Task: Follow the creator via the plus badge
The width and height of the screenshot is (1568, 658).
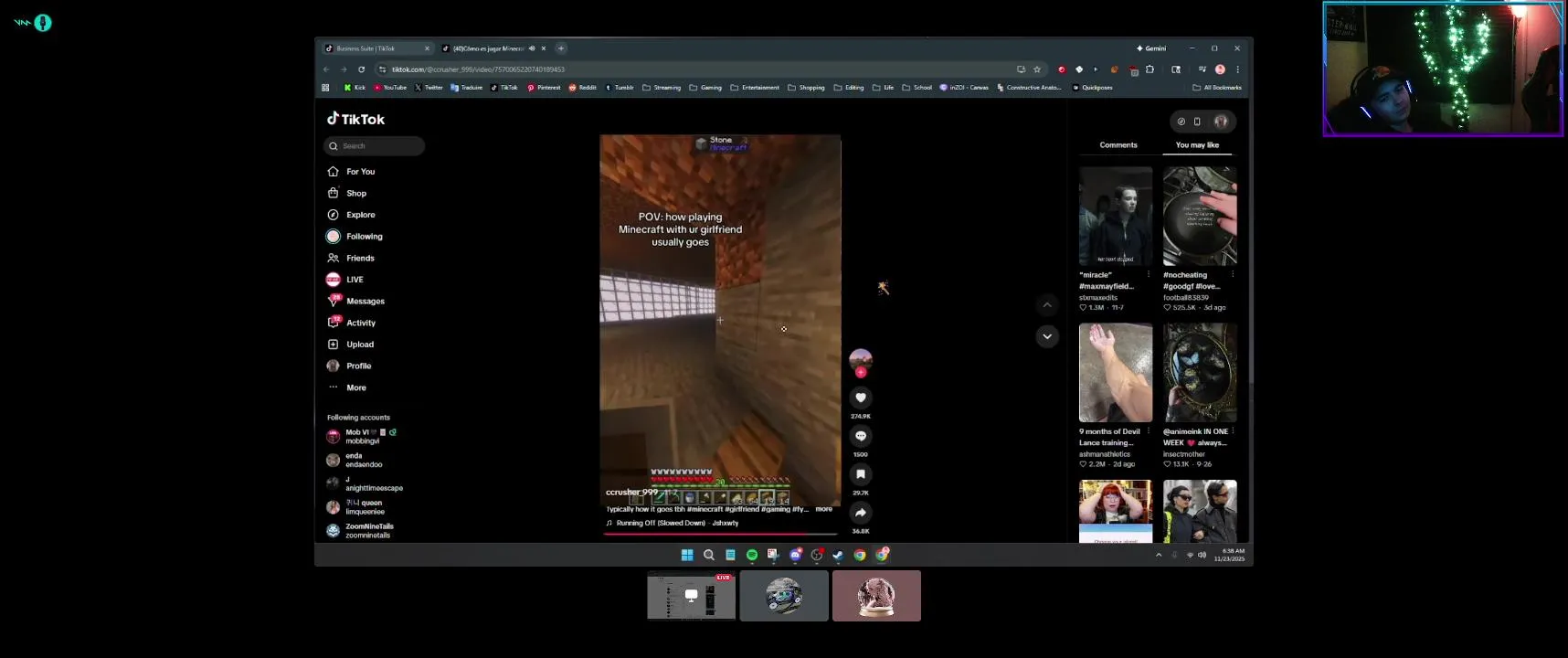Action: click(861, 373)
